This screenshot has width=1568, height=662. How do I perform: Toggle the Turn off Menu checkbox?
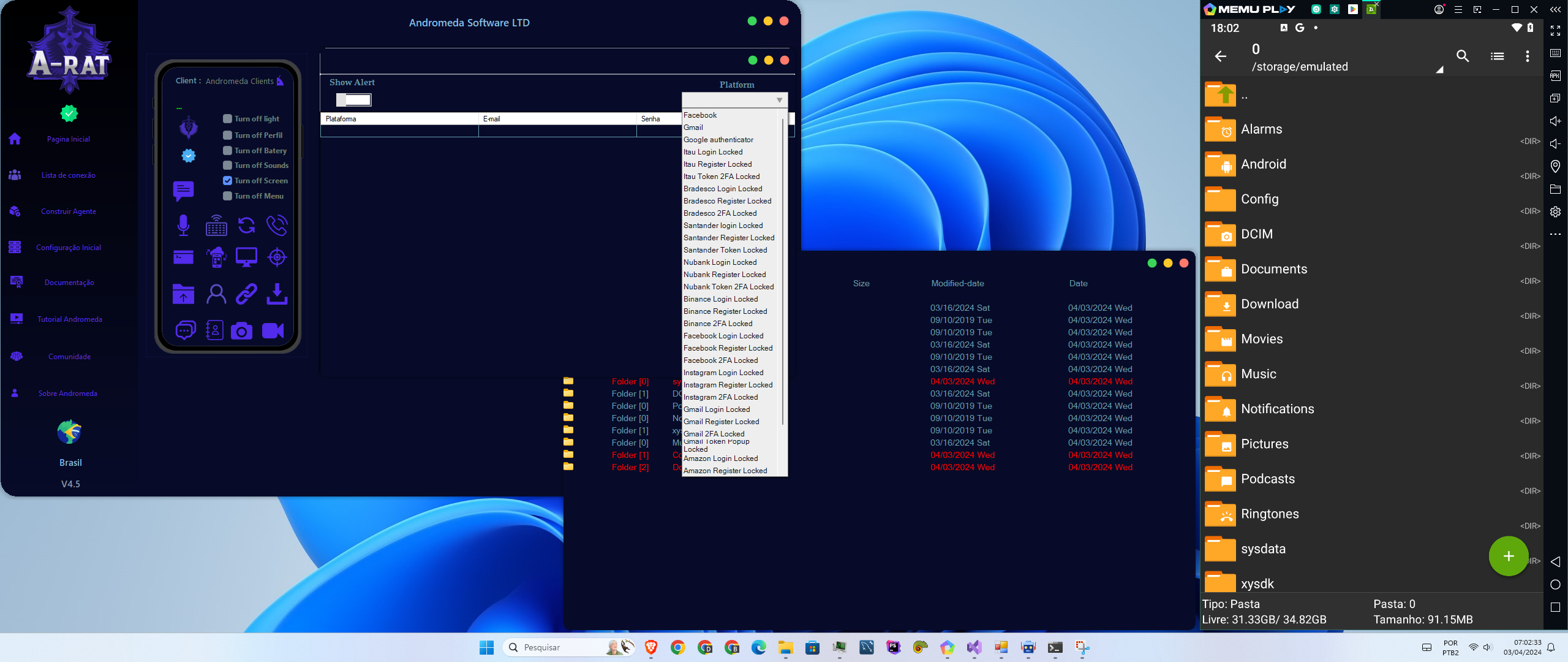pos(227,196)
